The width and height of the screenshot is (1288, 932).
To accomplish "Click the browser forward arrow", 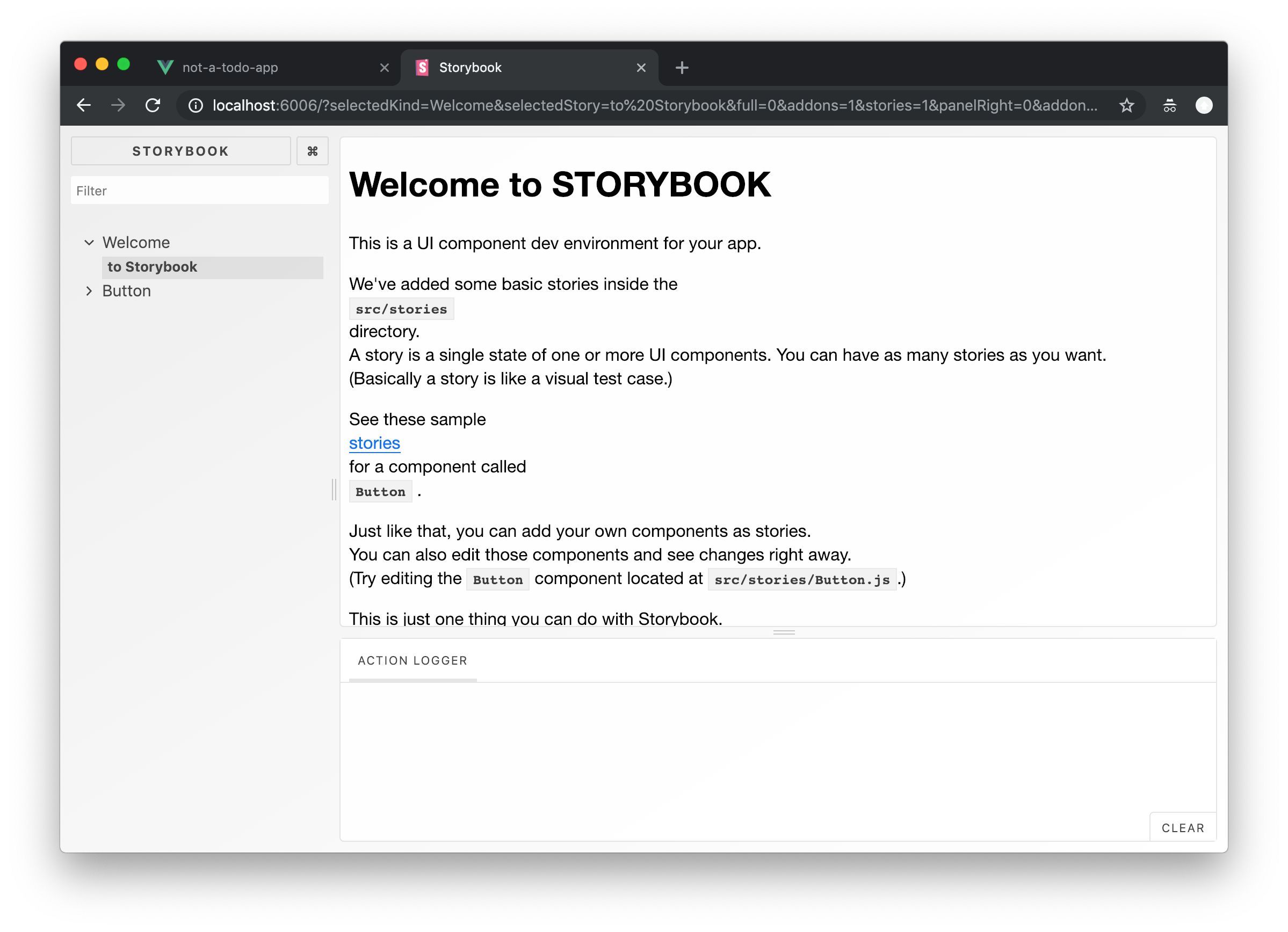I will point(118,105).
